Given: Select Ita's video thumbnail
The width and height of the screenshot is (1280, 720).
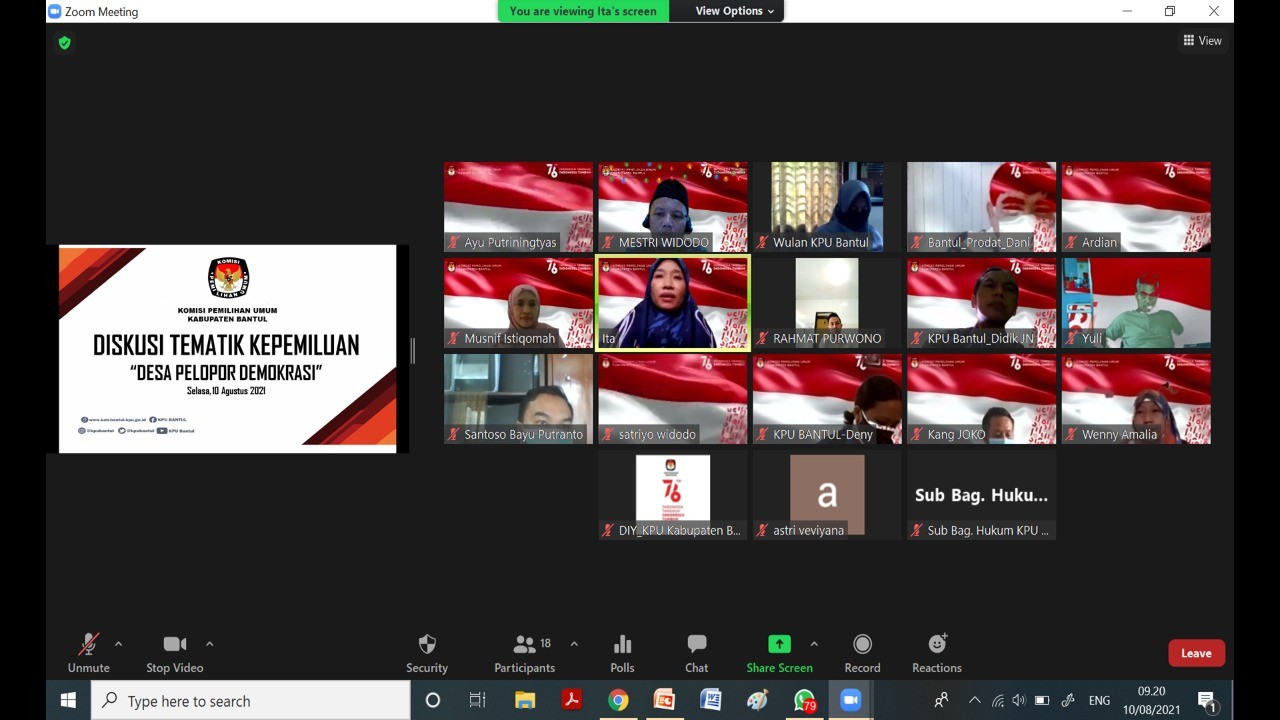Looking at the screenshot, I should click(x=672, y=303).
